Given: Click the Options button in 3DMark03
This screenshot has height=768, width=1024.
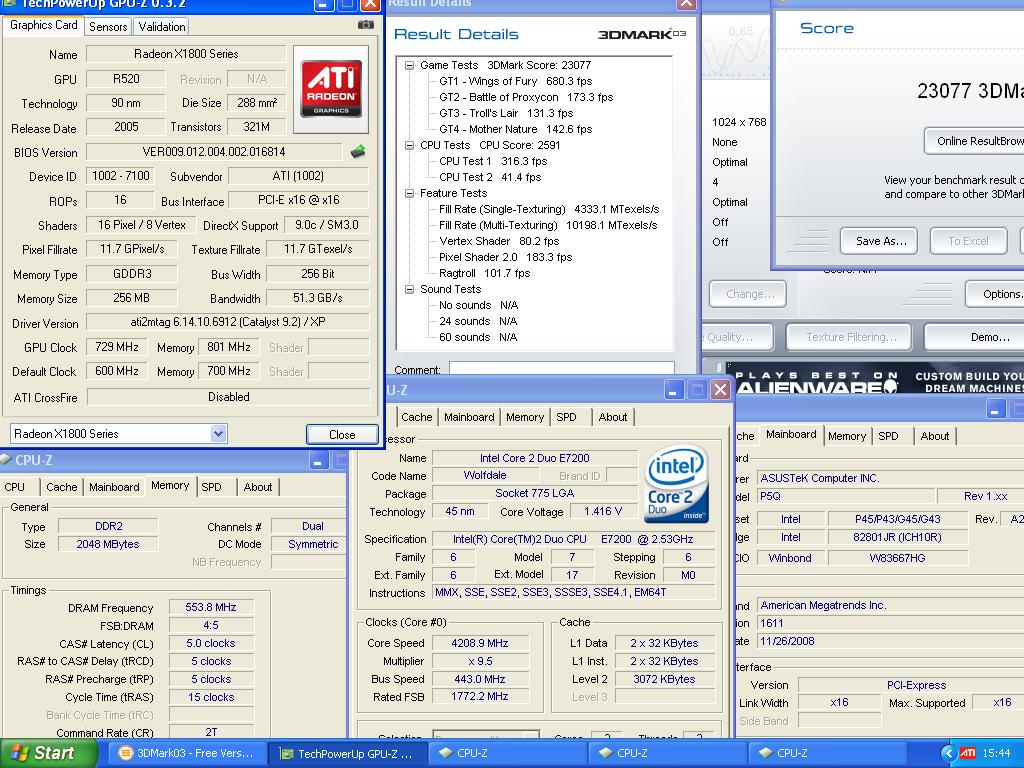Looking at the screenshot, I should click(995, 294).
